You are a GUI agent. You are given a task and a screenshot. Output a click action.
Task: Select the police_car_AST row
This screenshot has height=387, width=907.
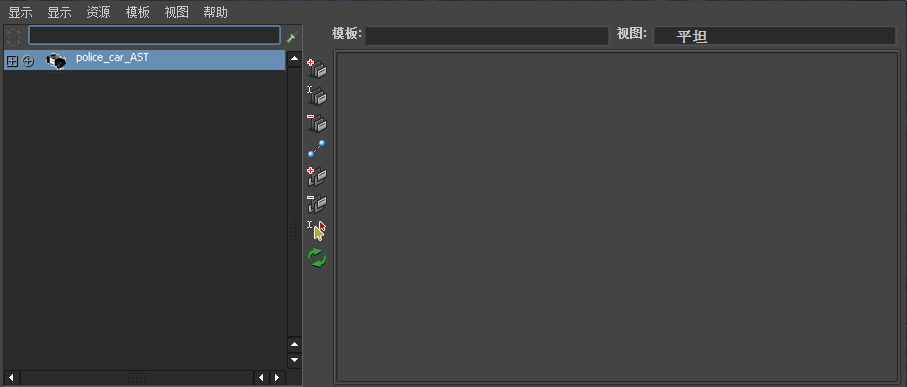pos(145,60)
